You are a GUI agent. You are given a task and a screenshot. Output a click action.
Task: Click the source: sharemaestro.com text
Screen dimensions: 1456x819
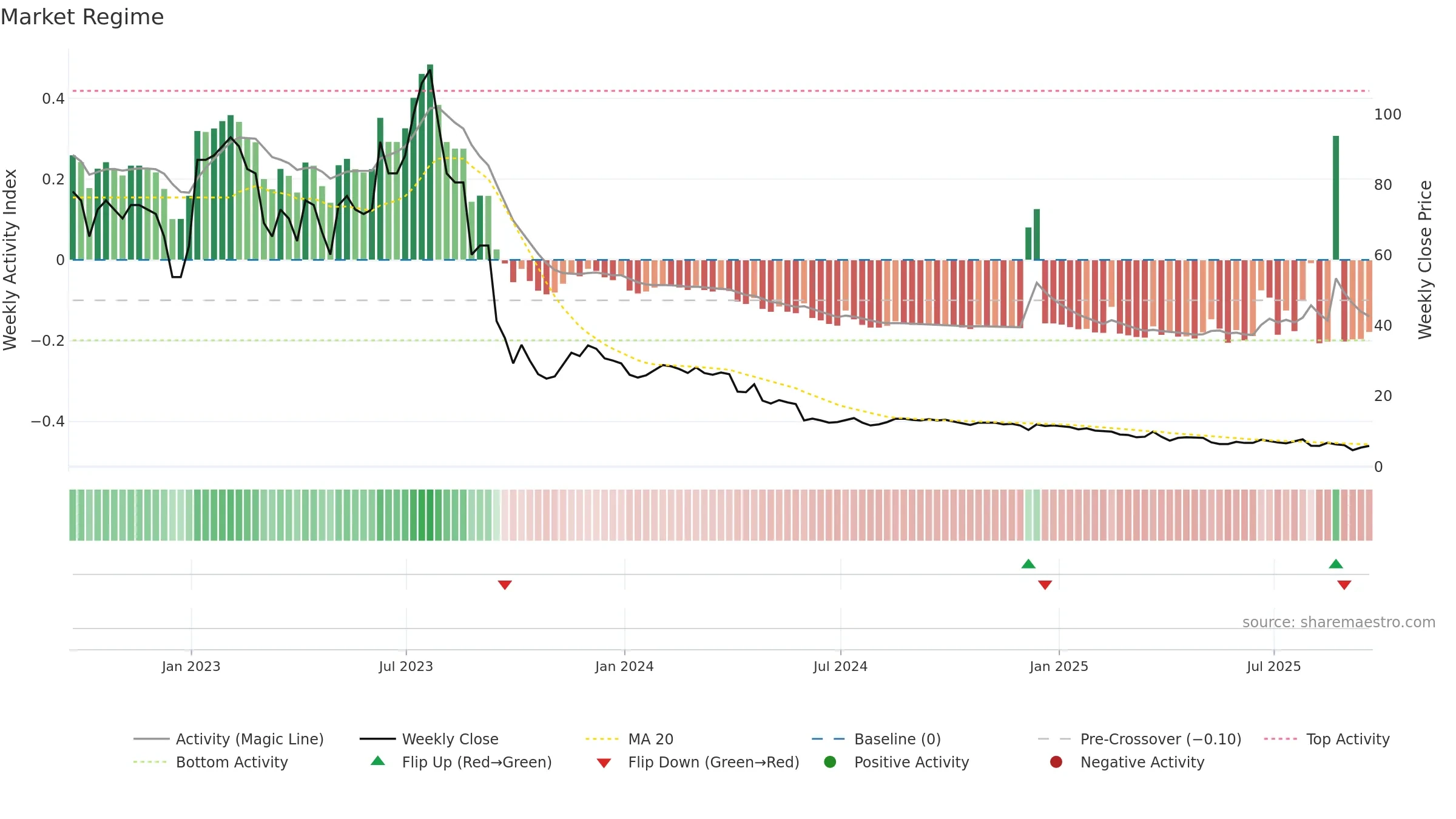pos(1339,622)
